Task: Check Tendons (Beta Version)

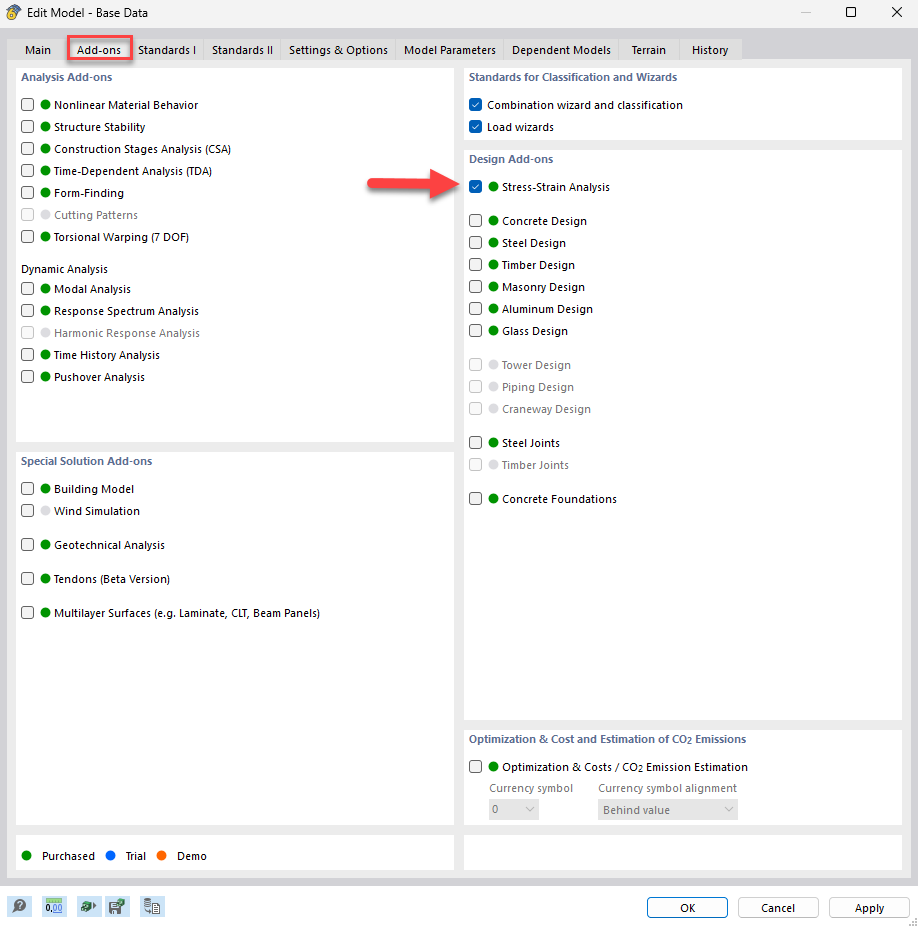Action: [x=28, y=579]
